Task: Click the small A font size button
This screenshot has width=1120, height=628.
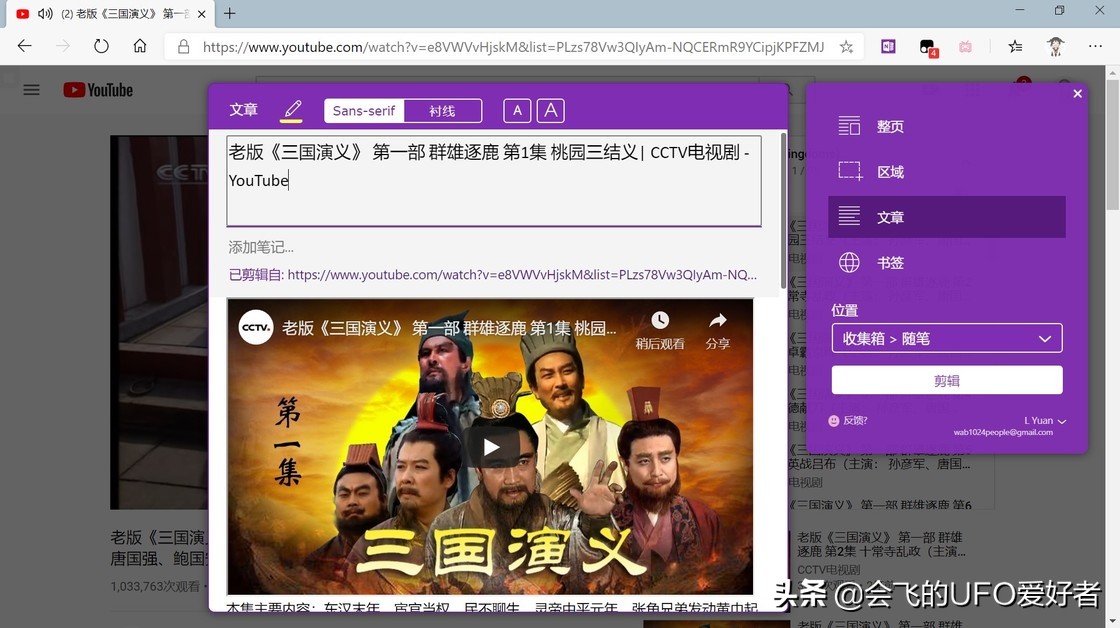Action: click(517, 110)
